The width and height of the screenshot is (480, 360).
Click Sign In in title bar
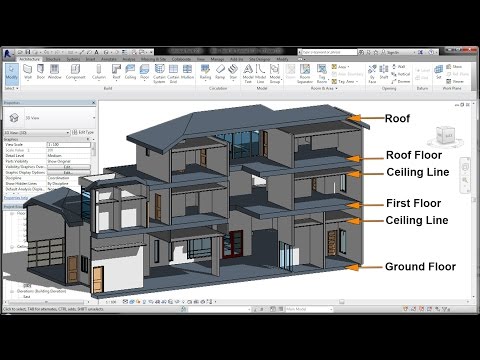390,52
